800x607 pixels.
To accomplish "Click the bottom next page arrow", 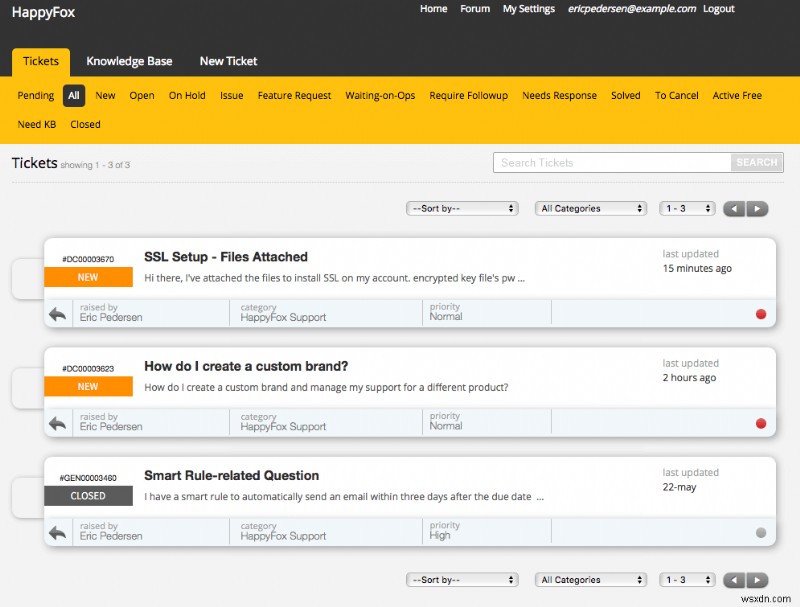I will coord(757,579).
